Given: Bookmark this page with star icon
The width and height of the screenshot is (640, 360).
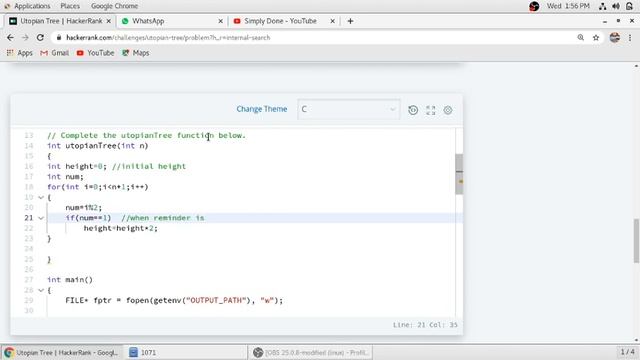Looking at the screenshot, I should [596, 38].
